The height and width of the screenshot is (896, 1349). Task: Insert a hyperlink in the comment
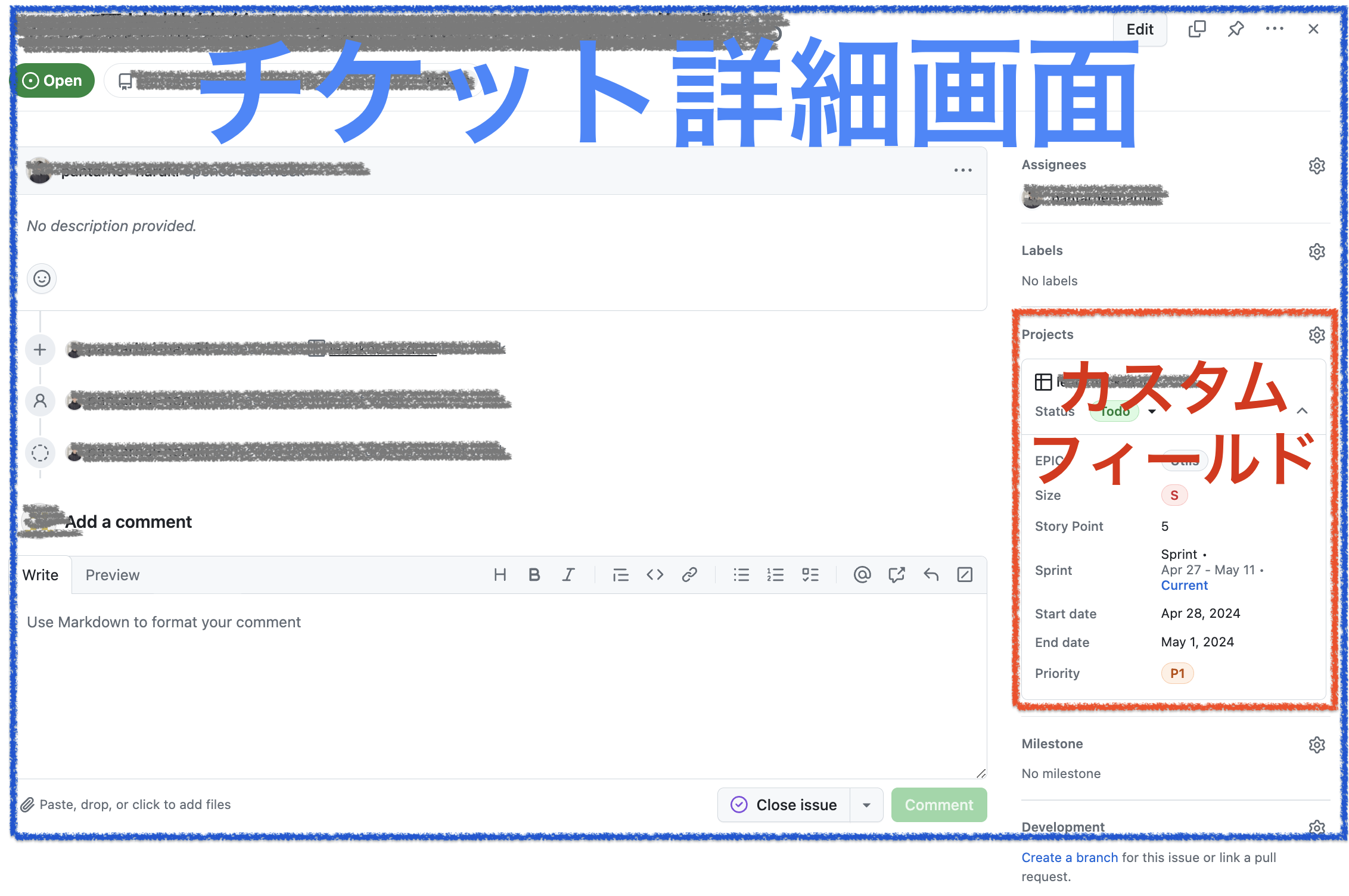(x=689, y=574)
